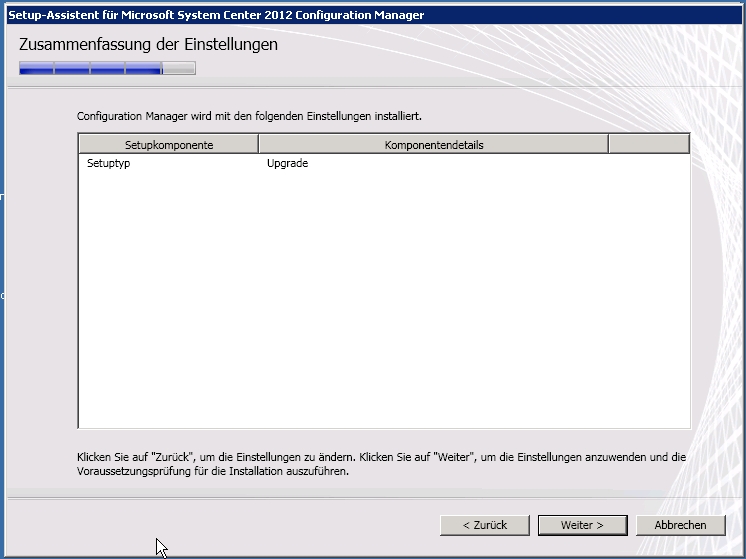Sort by the "Setupkomponente" column header
This screenshot has width=746, height=559.
168,145
